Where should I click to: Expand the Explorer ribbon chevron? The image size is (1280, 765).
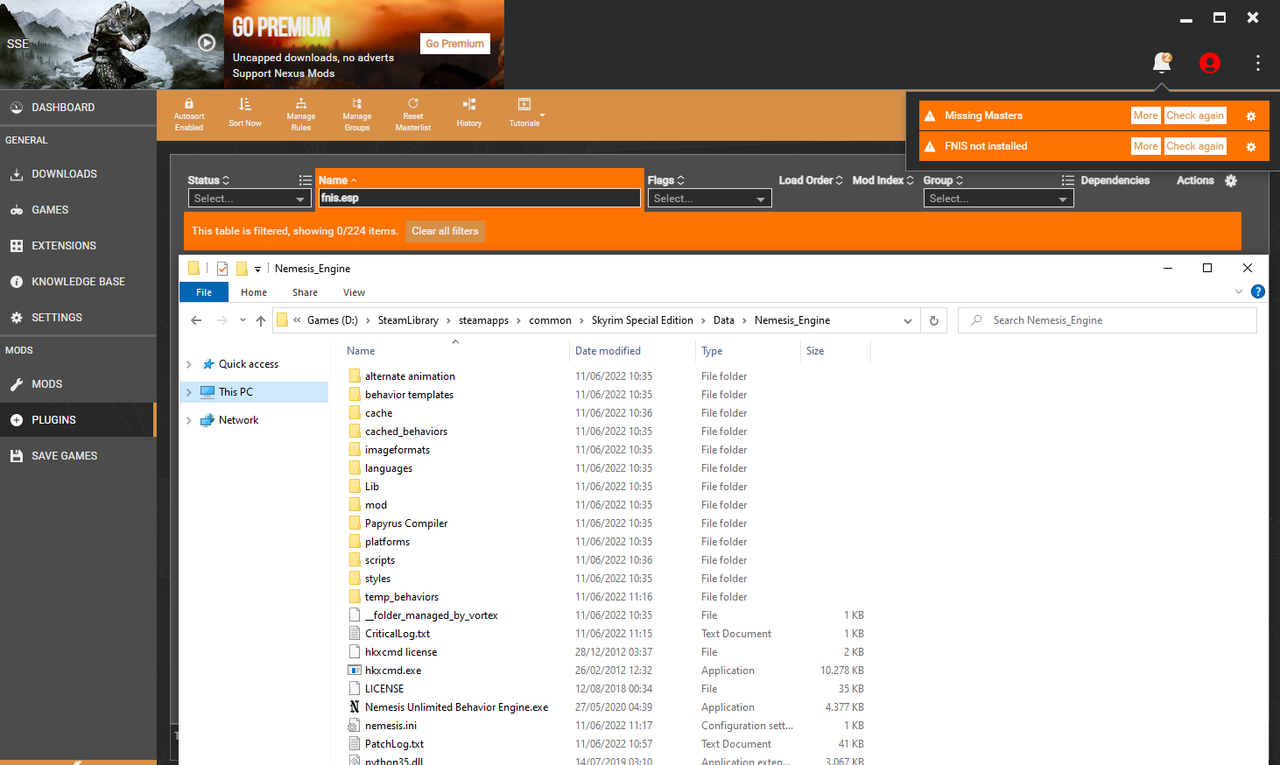(1239, 292)
